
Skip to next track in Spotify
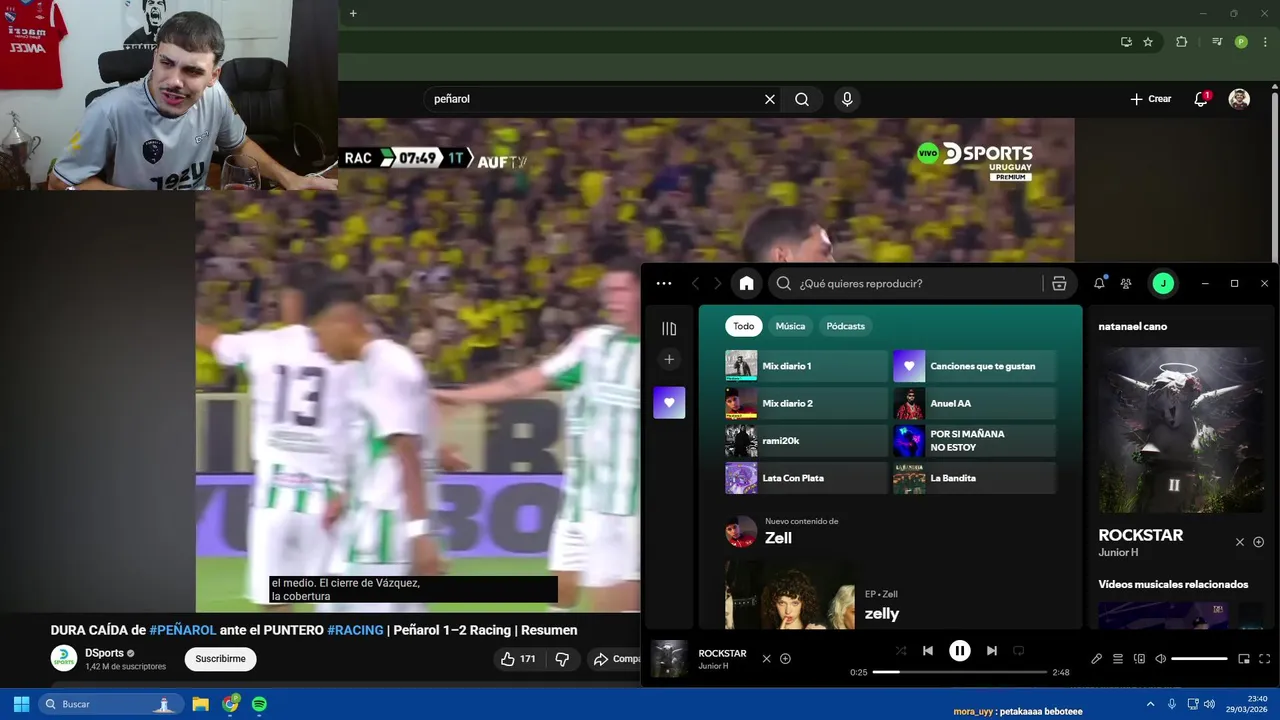coord(991,651)
